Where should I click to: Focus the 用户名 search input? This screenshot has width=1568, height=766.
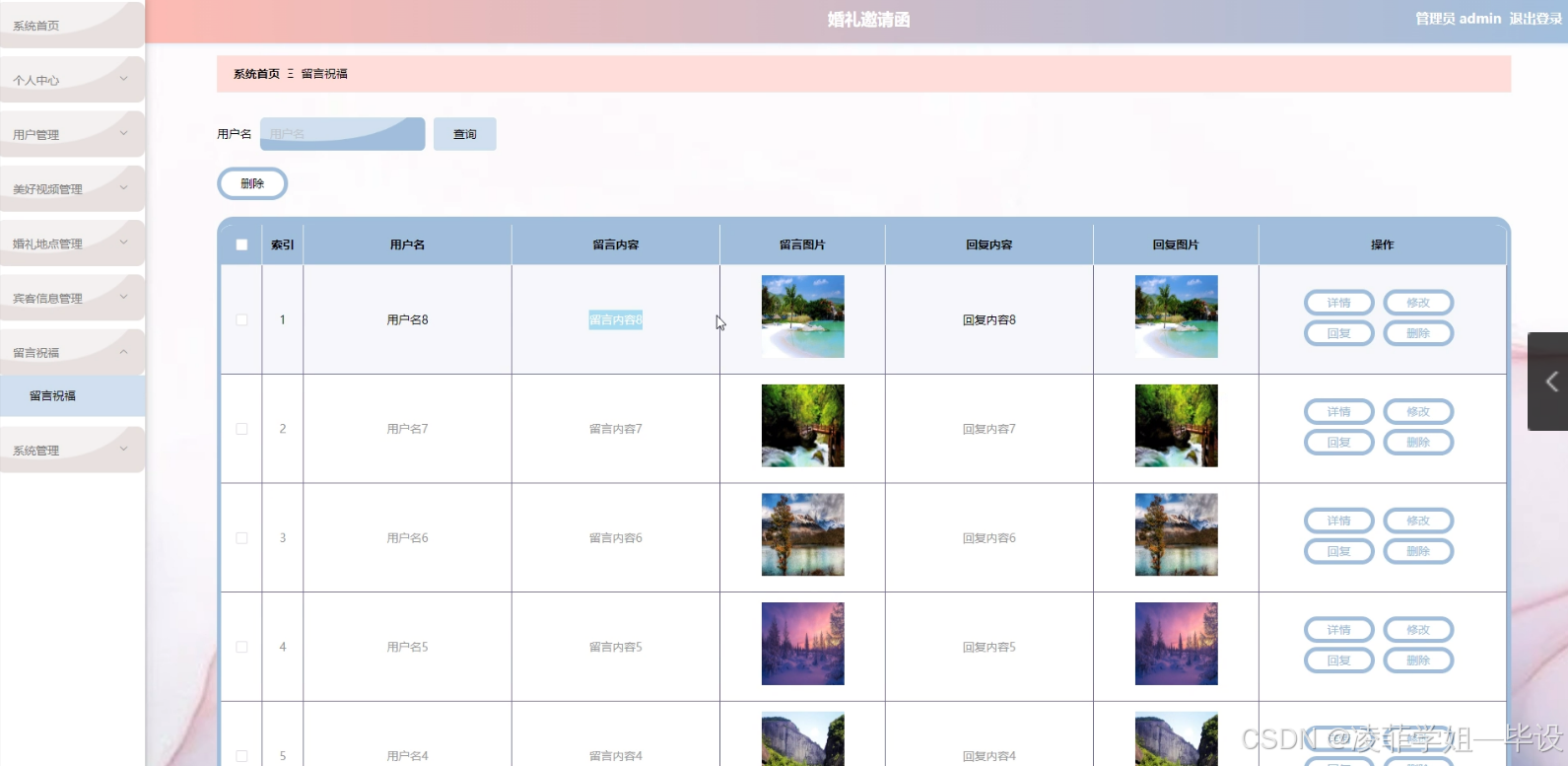click(x=342, y=134)
